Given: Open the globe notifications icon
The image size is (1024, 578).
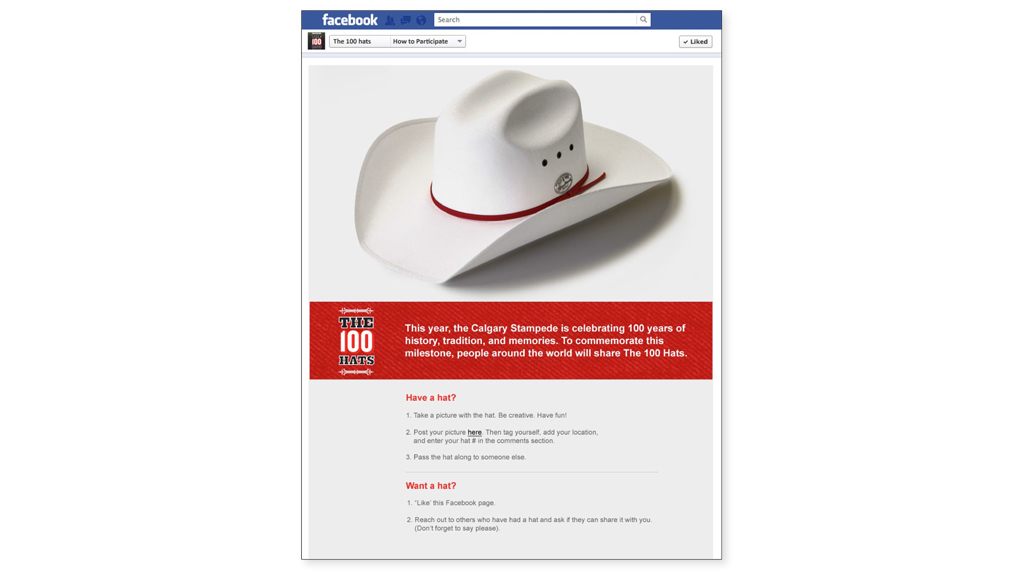Looking at the screenshot, I should [x=421, y=20].
